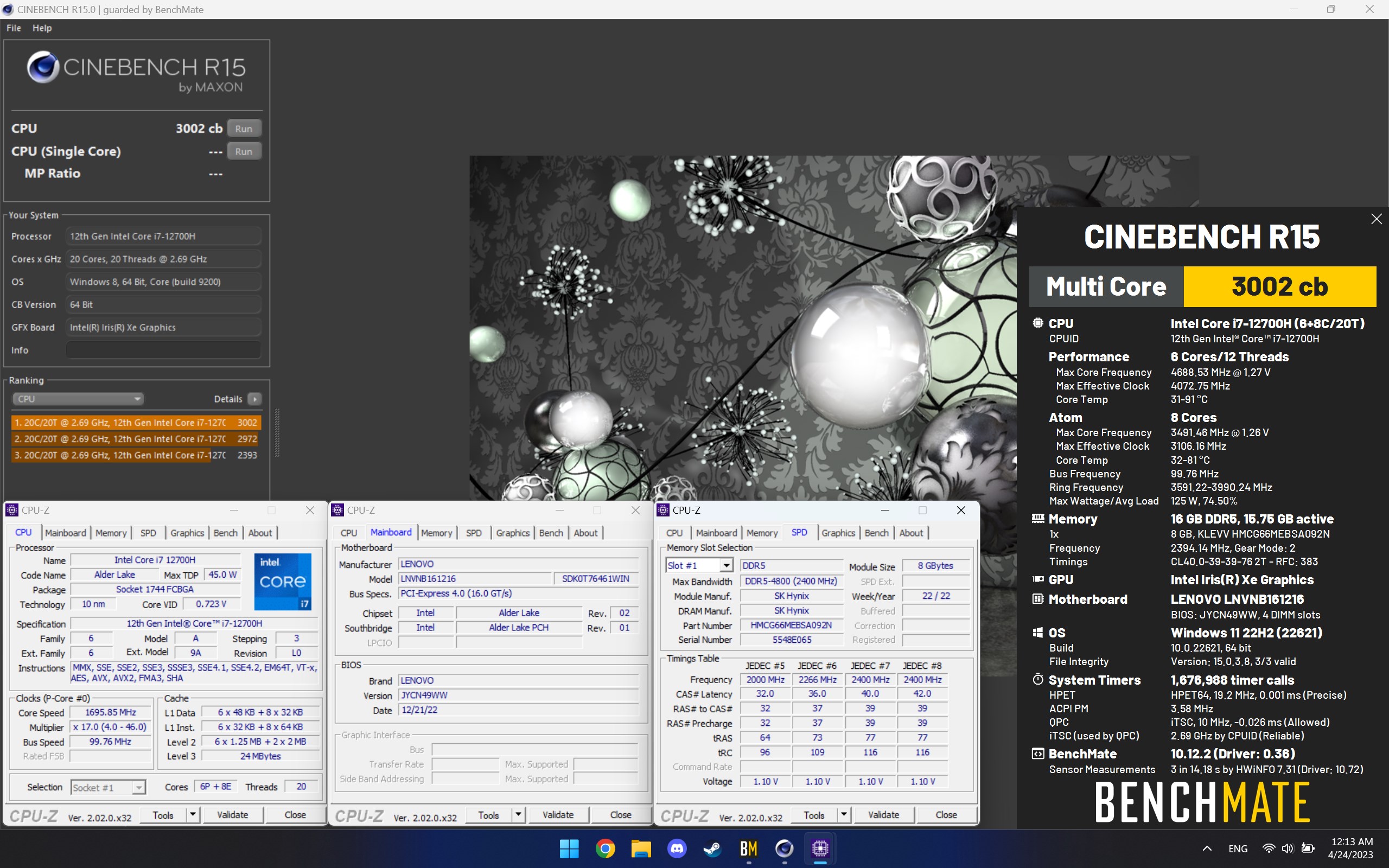Click BenchMate GPU icon

[x=1038, y=579]
